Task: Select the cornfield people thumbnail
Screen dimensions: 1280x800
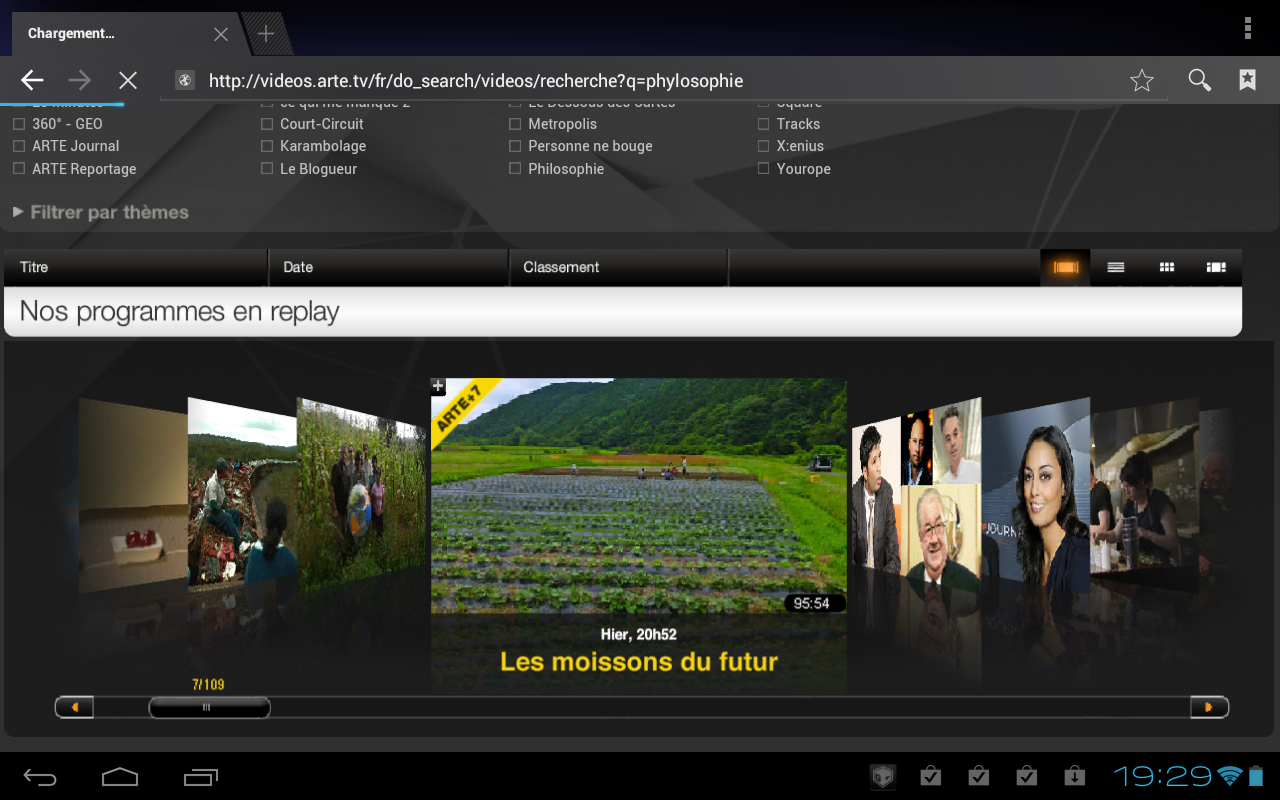Action: click(363, 492)
